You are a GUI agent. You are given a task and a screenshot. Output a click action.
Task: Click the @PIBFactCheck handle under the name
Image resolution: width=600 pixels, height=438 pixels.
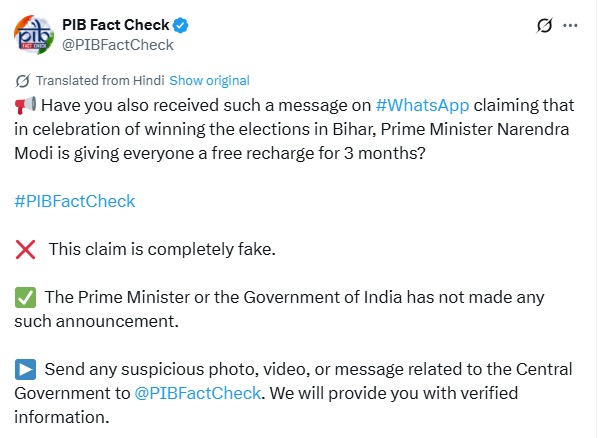point(118,44)
